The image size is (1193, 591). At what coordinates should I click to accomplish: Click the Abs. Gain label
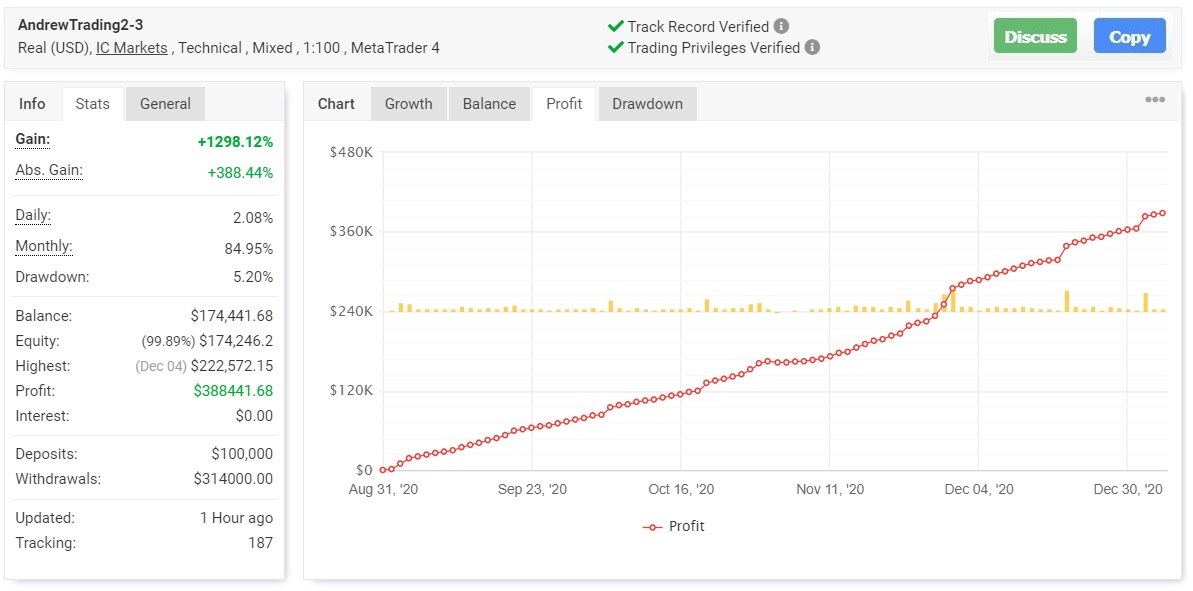[49, 171]
